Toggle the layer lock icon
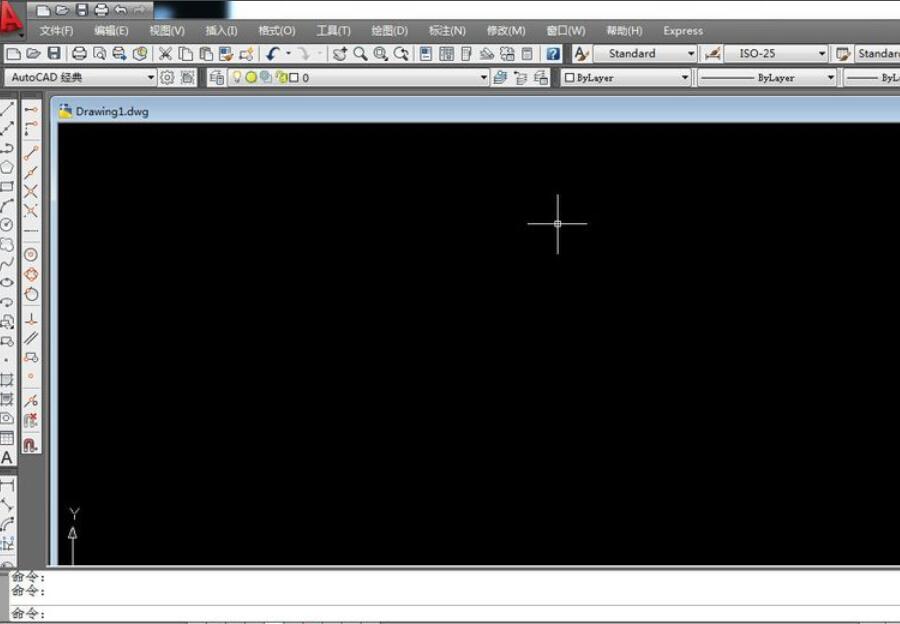Viewport: 900px width, 624px height. point(281,77)
